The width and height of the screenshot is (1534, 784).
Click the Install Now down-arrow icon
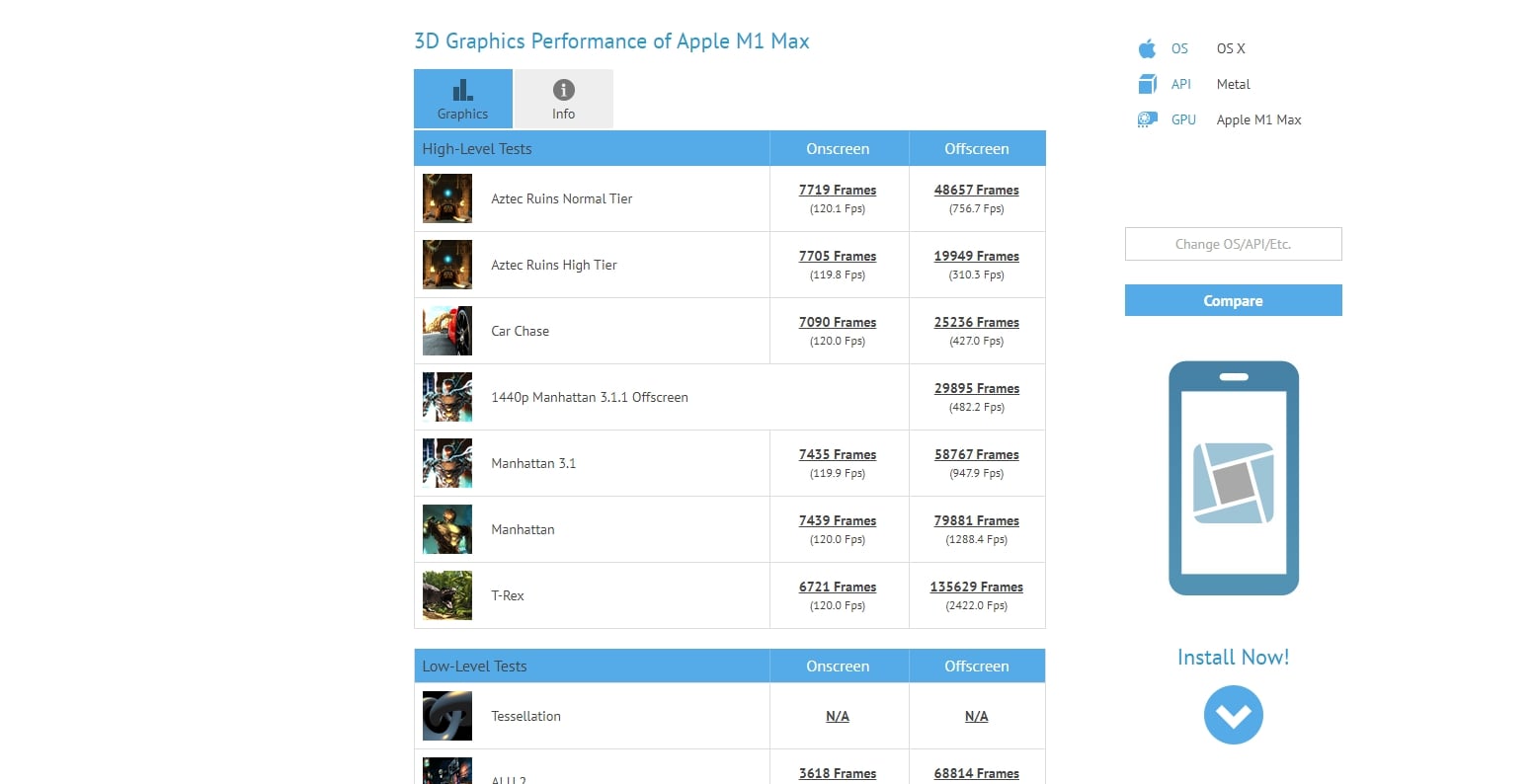click(x=1233, y=715)
